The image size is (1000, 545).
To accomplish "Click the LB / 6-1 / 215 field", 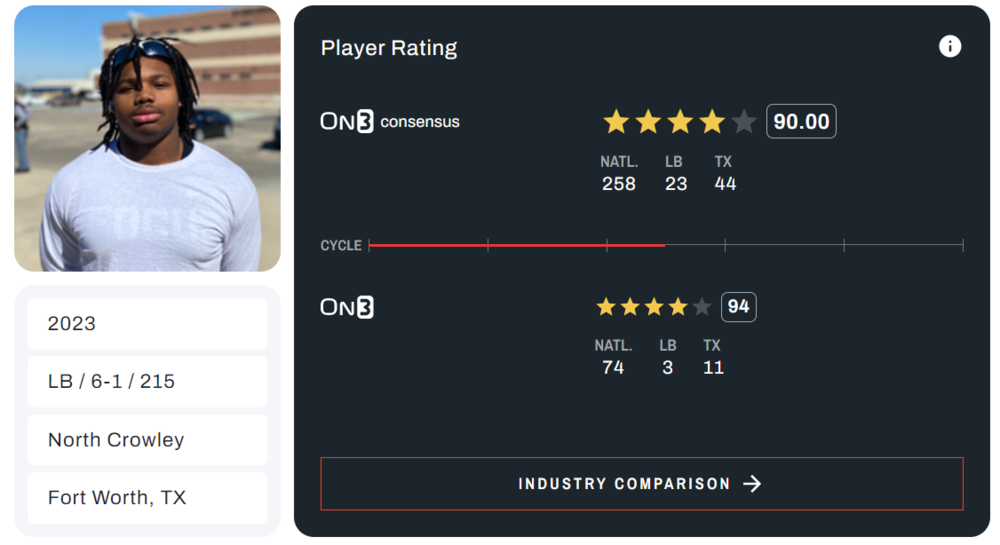I will coord(147,381).
